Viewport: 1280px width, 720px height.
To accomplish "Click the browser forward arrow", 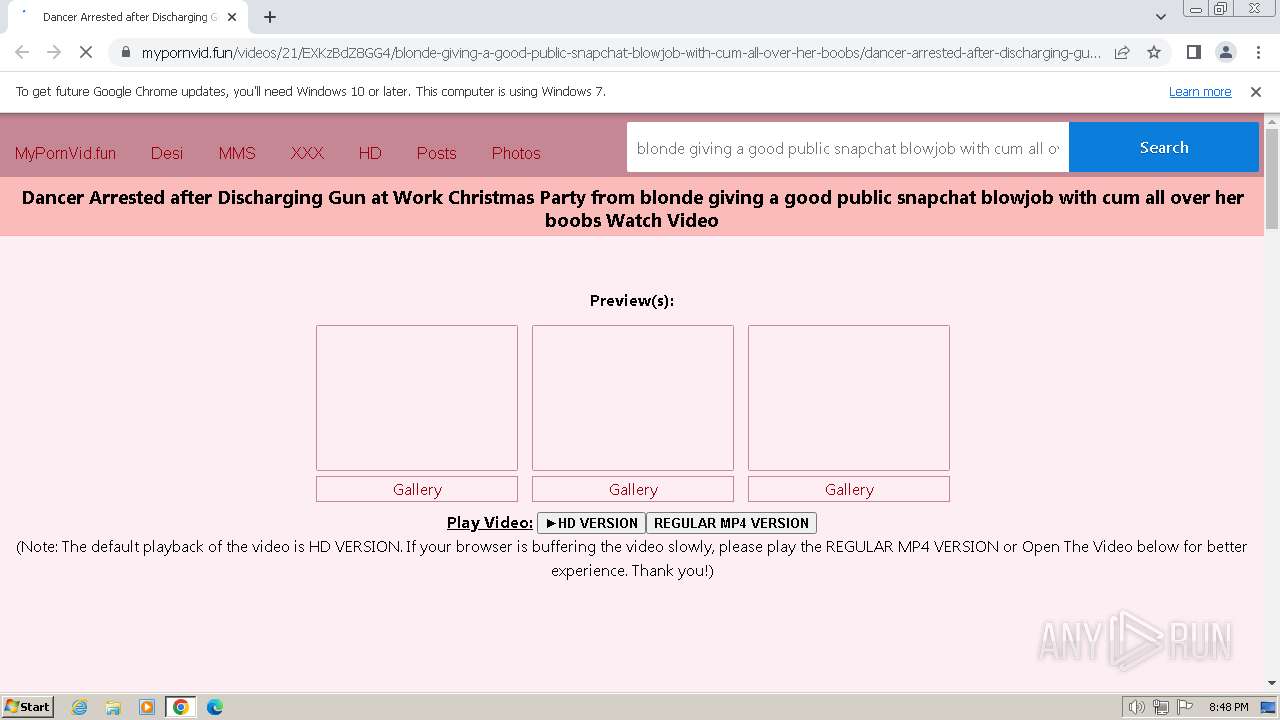I will [x=54, y=52].
